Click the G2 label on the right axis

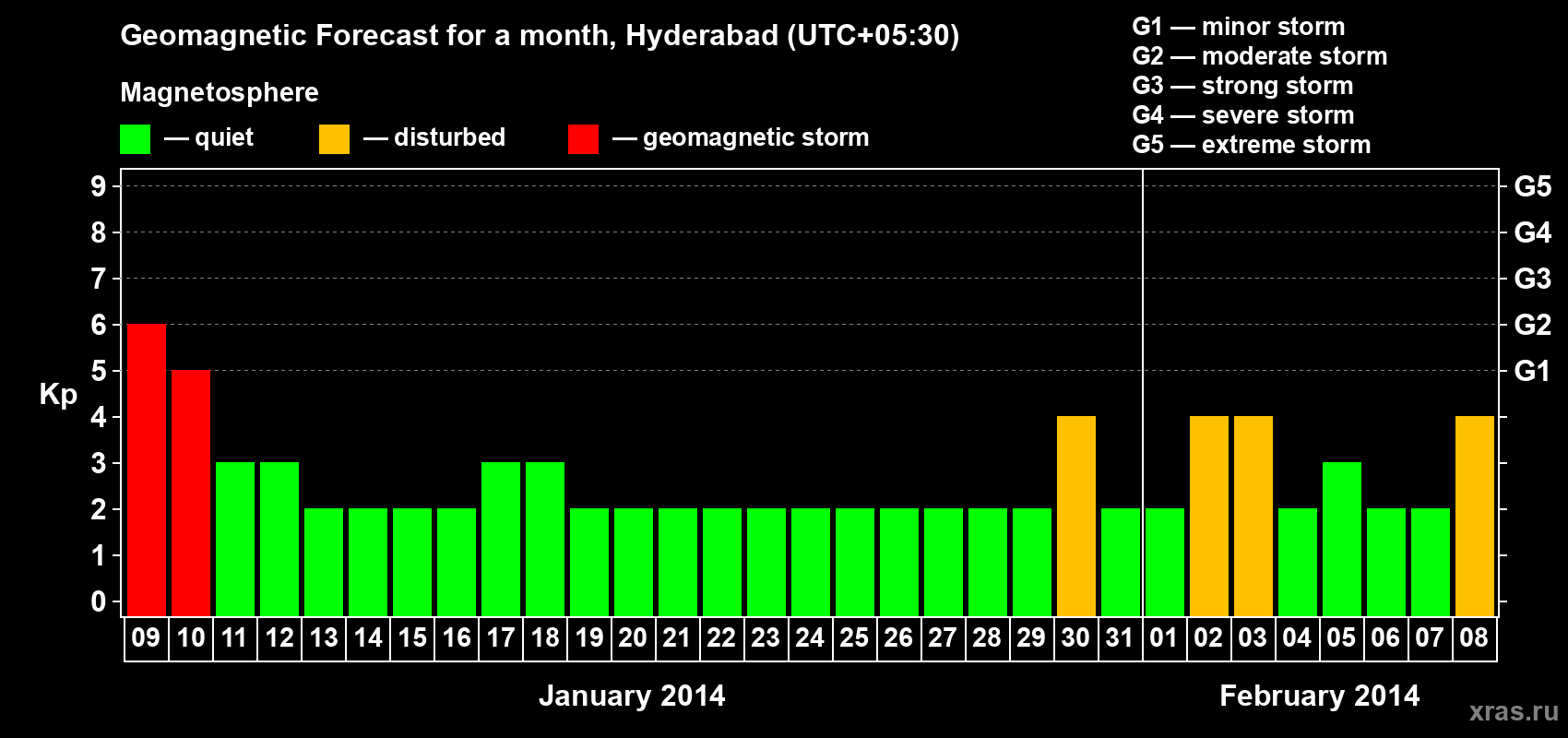click(x=1533, y=325)
